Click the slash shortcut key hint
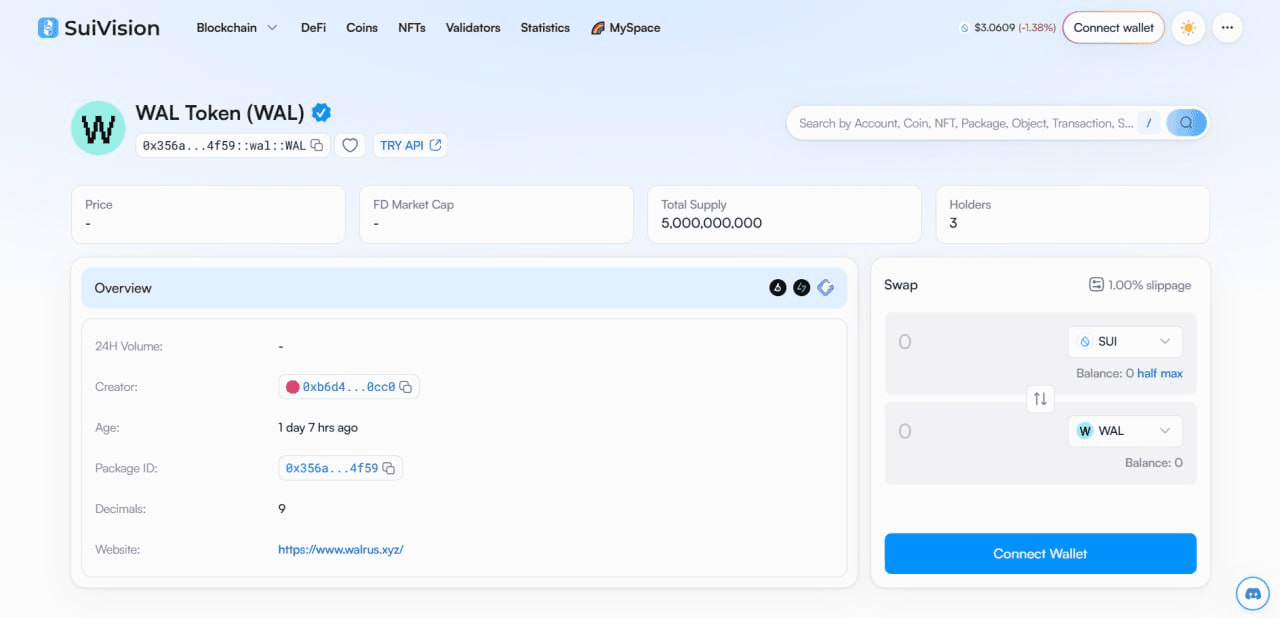 coord(1150,123)
